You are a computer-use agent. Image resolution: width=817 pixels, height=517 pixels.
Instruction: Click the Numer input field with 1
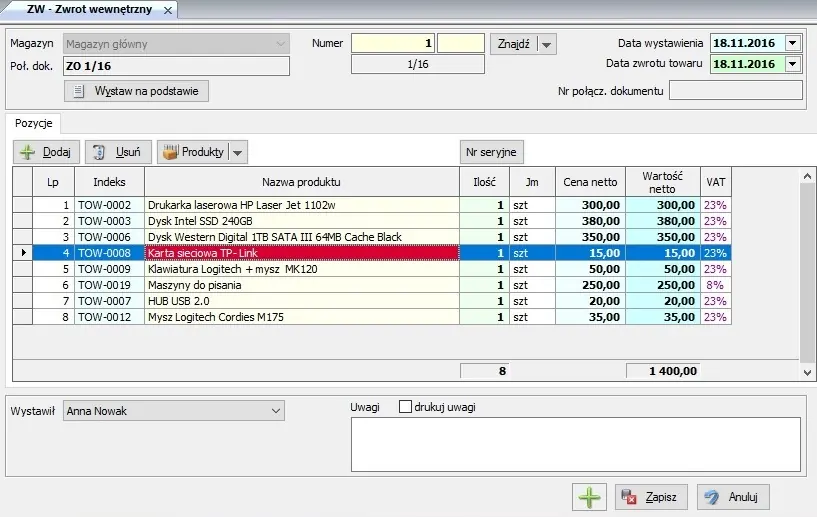[x=393, y=43]
